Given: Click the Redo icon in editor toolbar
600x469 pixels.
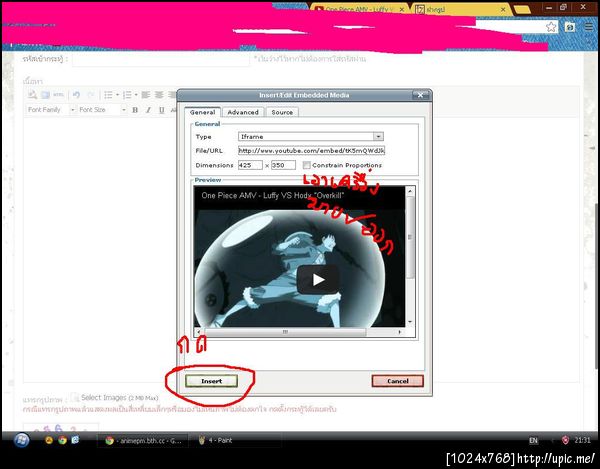Looking at the screenshot, I should (x=91, y=95).
